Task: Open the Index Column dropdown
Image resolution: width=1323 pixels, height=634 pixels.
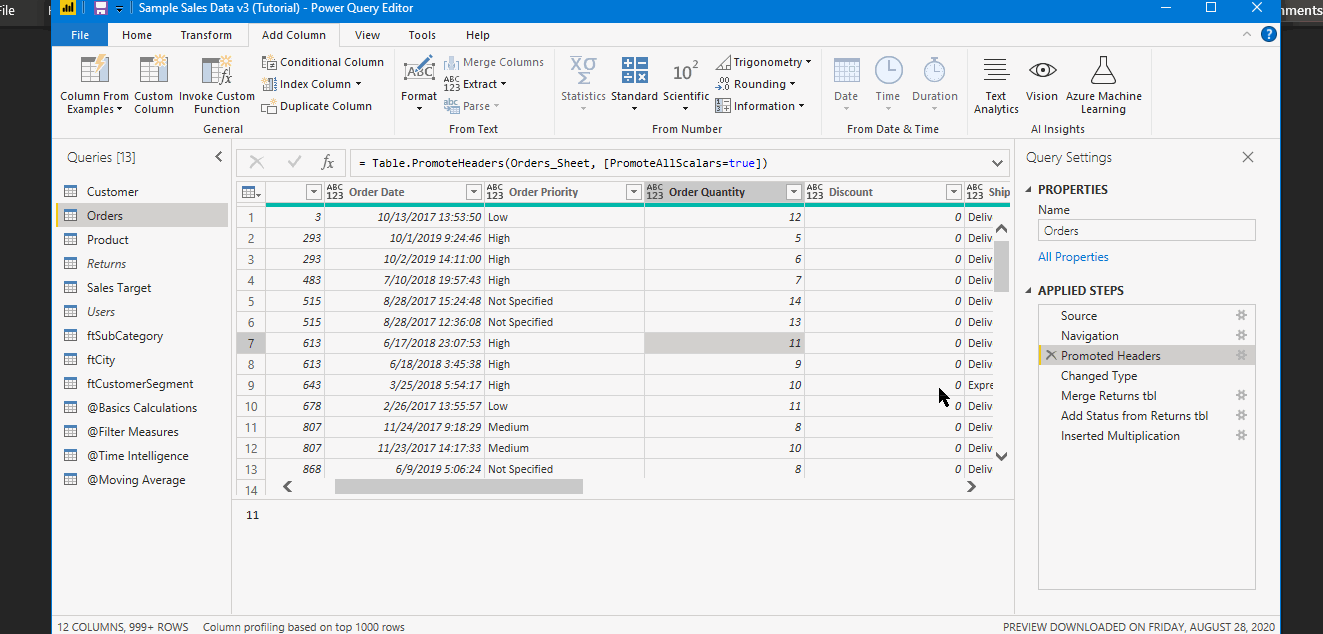Action: [x=312, y=84]
